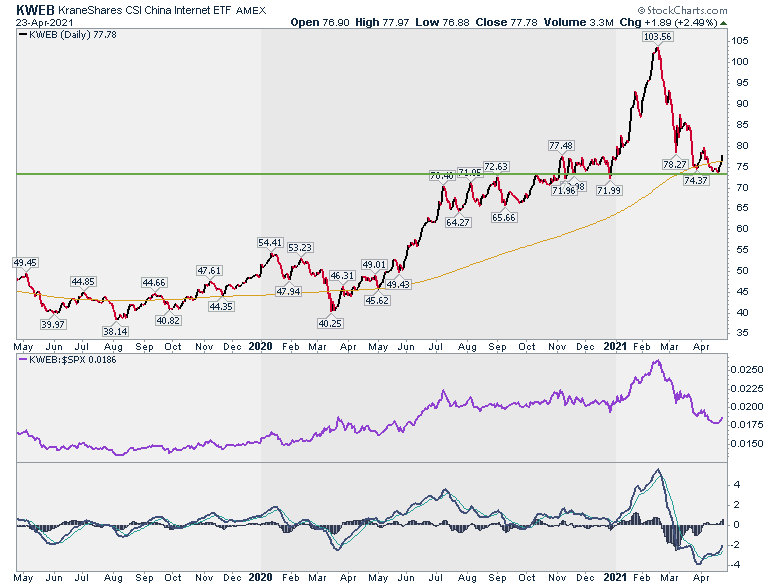This screenshot has height=586, width=780.
Task: Click the 45.62 price label
Action: click(377, 300)
